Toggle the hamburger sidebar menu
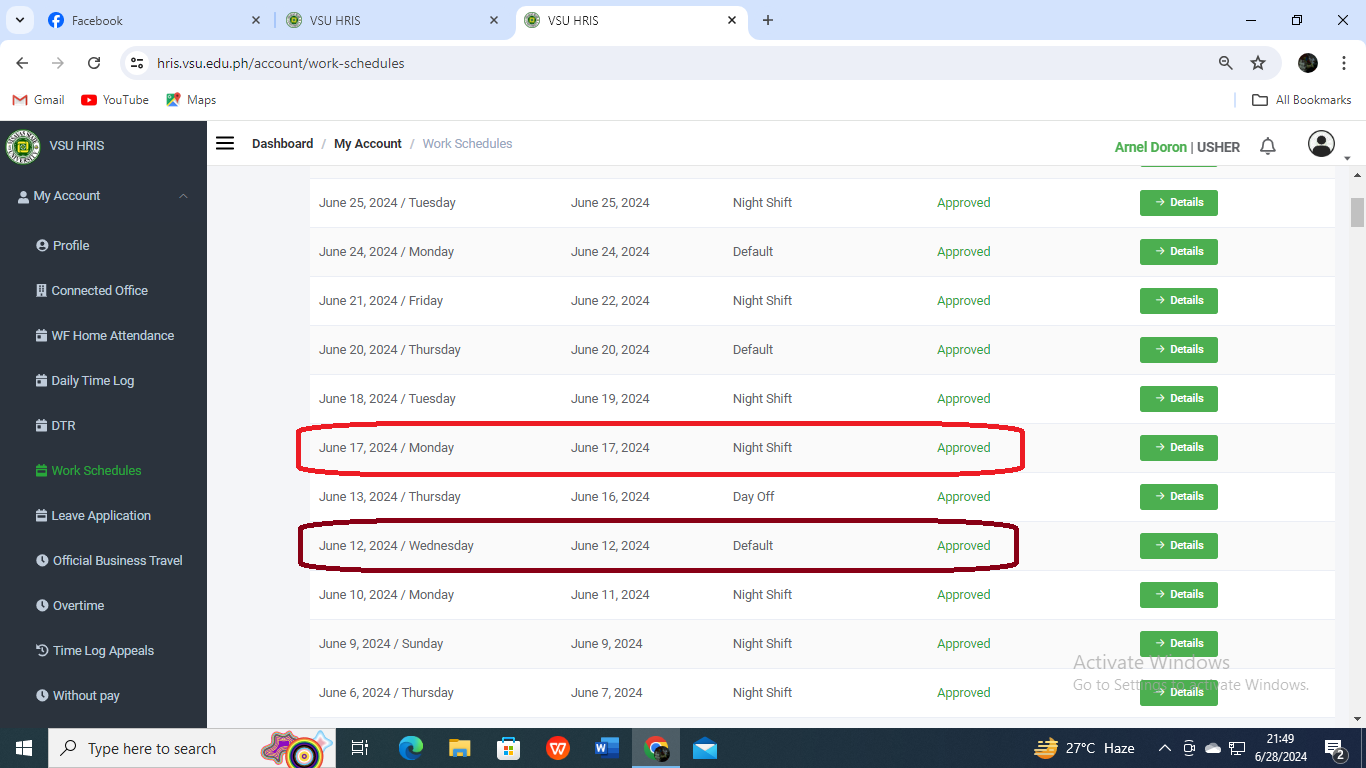The image size is (1366, 768). (225, 143)
